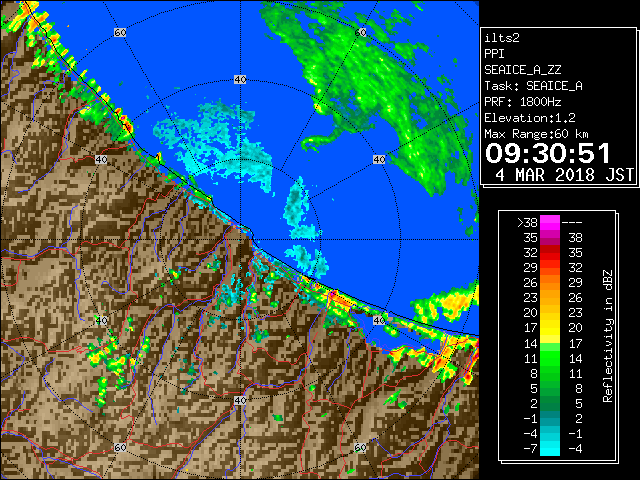The height and width of the screenshot is (480, 640).
Task: Click the 'Max Range:60 km' text
Action: click(x=536, y=134)
